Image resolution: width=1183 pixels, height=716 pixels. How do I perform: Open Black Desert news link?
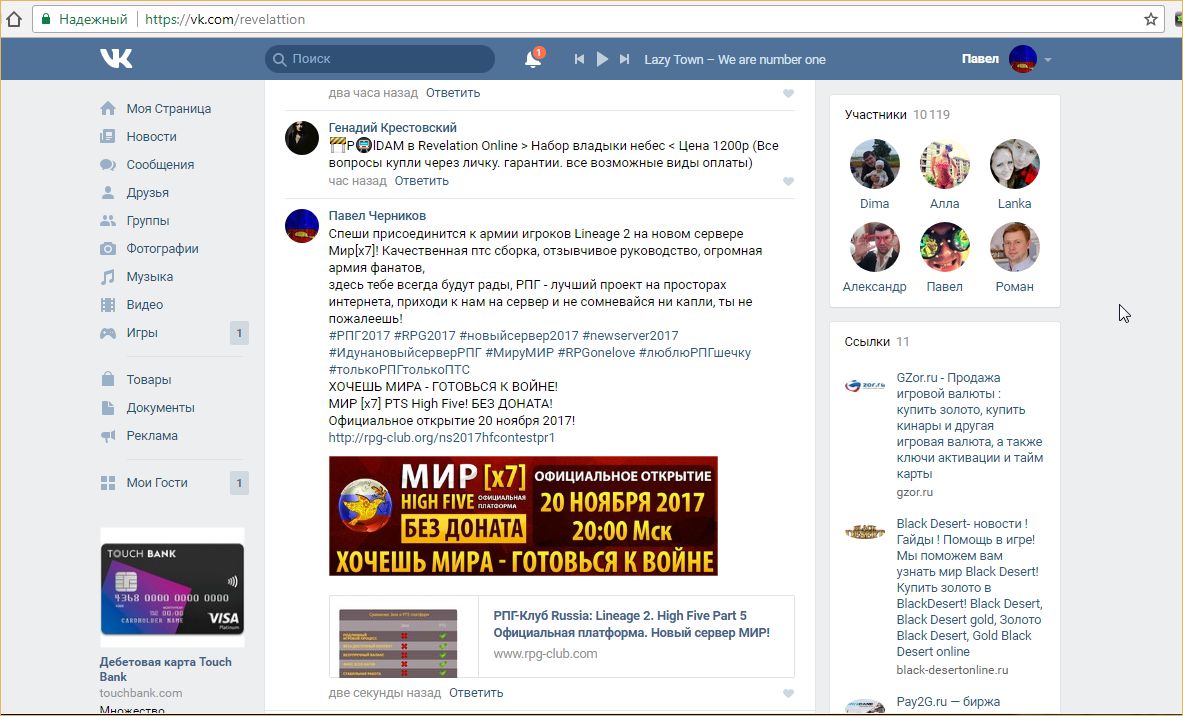(969, 588)
